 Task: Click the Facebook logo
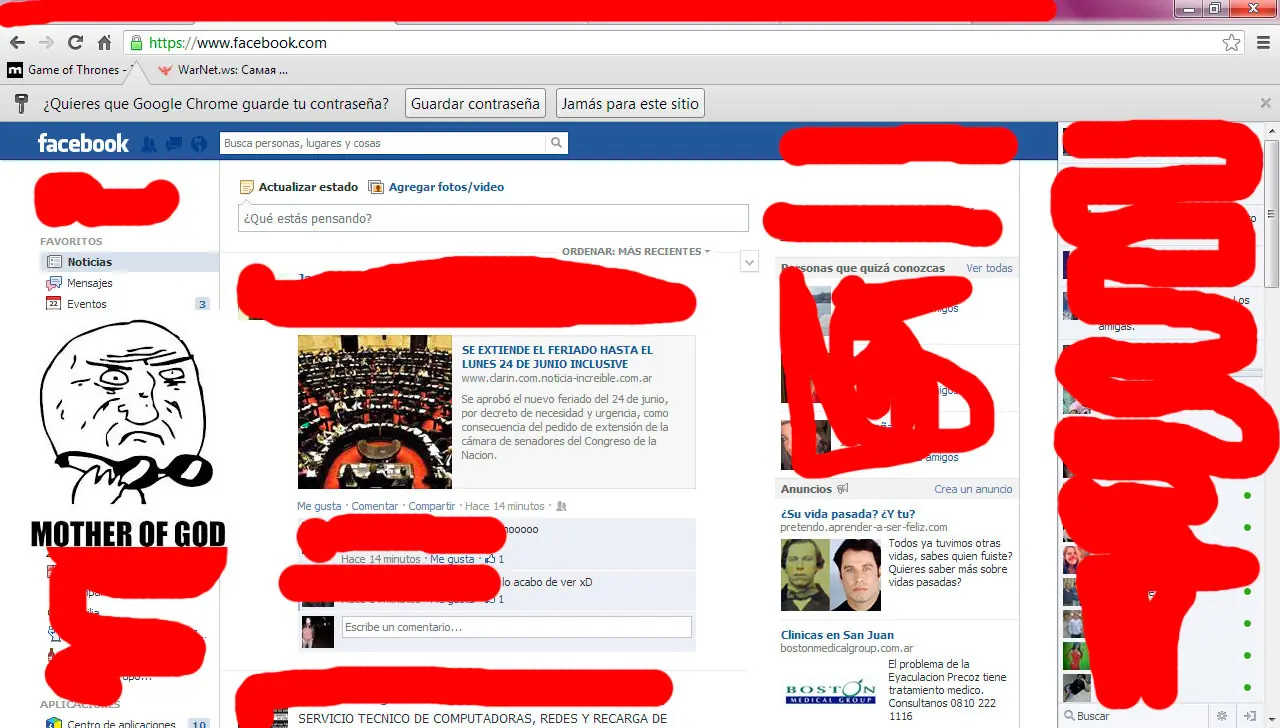(x=83, y=143)
